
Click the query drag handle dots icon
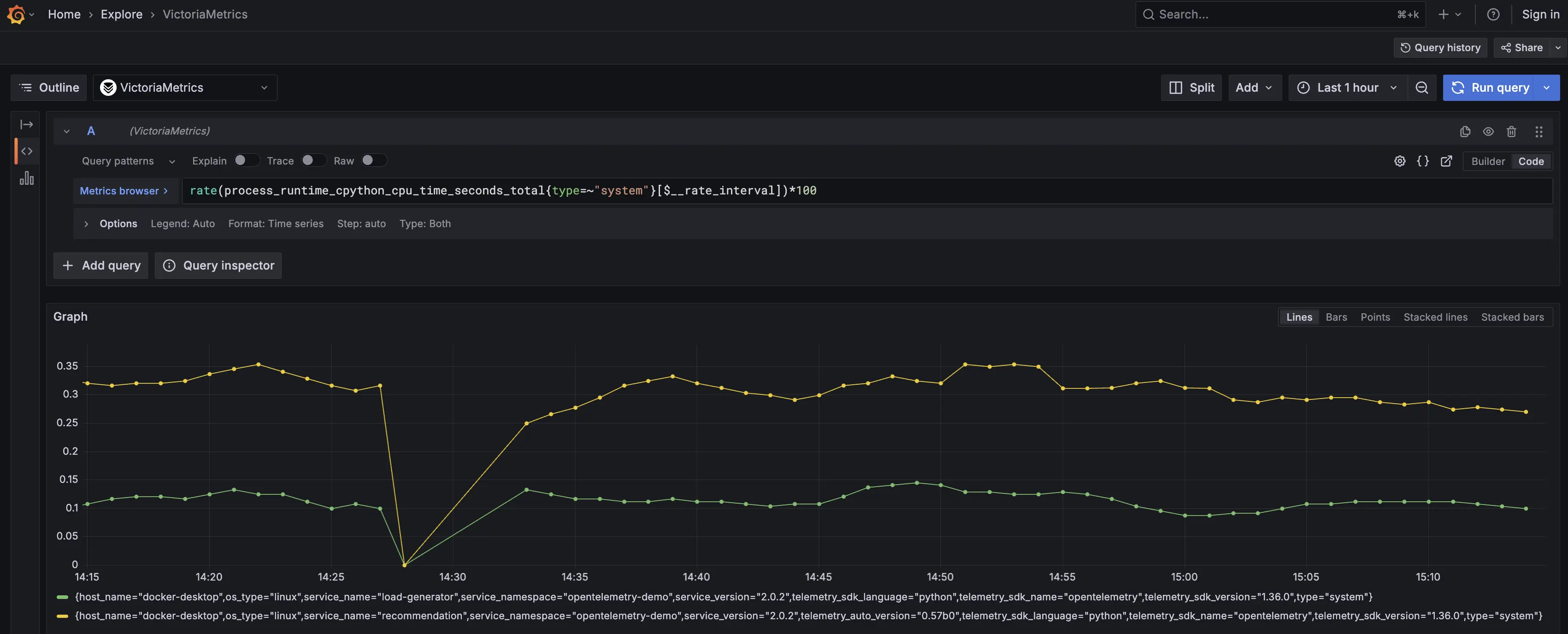click(1538, 131)
